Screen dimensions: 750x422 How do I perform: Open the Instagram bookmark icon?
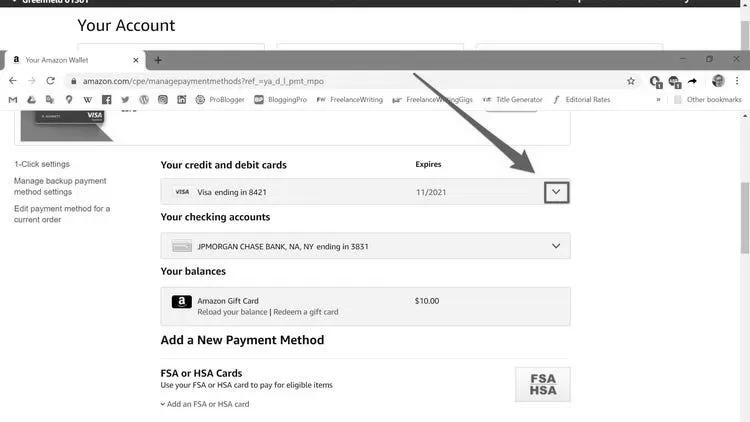163,100
